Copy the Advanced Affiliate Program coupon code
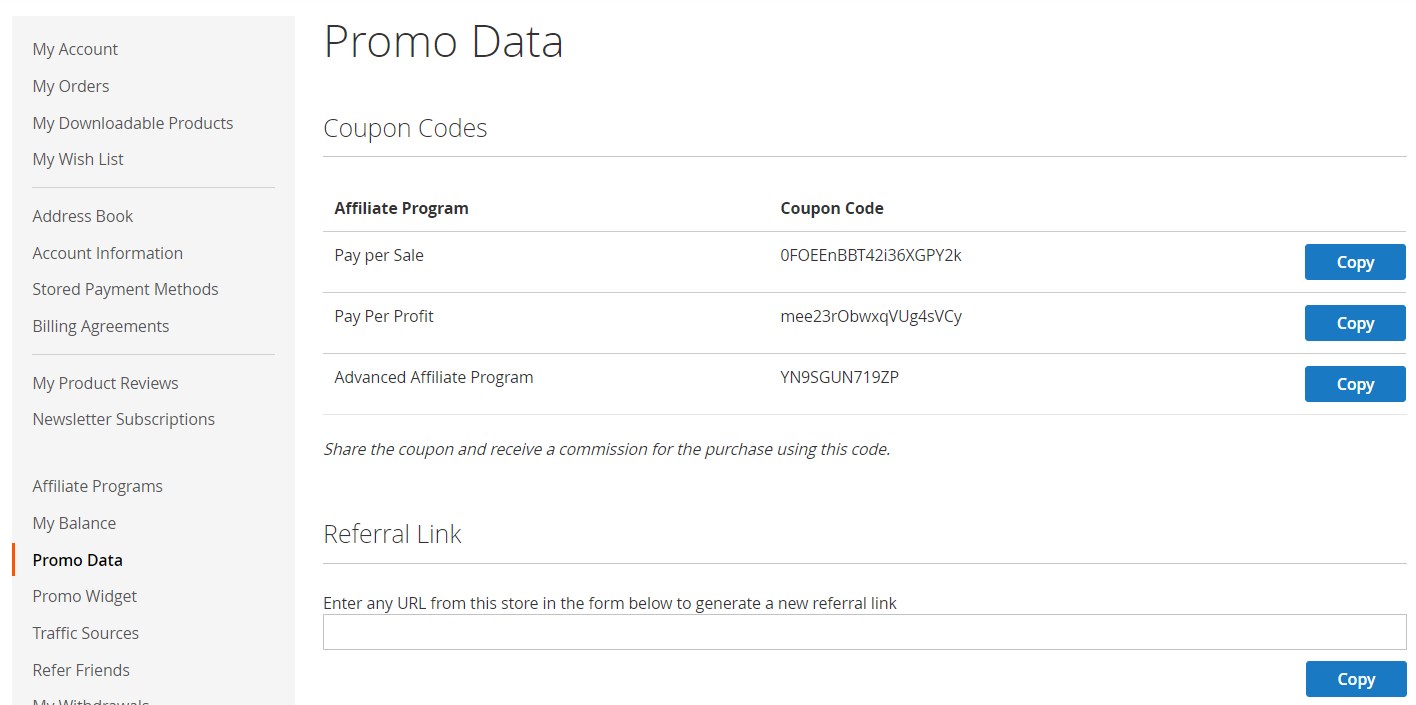Screen dimensions: 1416x705 1355,384
